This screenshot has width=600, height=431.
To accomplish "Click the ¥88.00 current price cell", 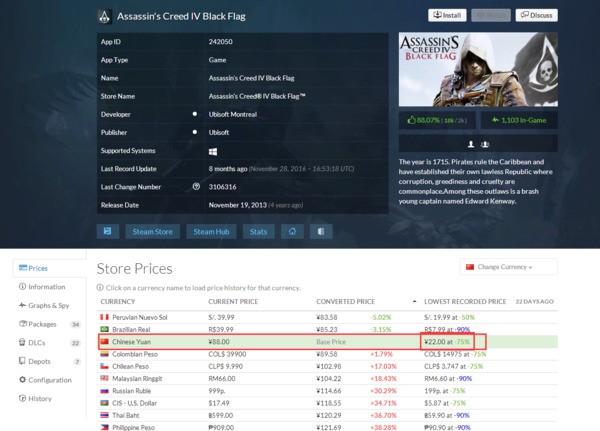I will click(219, 342).
